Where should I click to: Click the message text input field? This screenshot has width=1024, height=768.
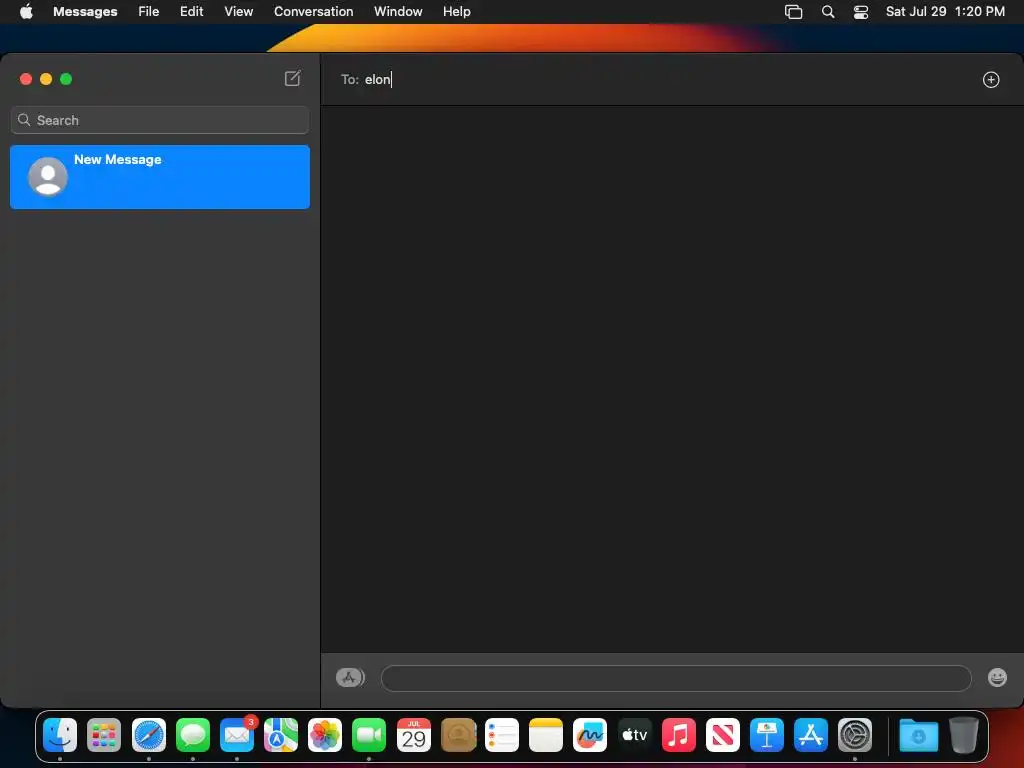(x=676, y=678)
